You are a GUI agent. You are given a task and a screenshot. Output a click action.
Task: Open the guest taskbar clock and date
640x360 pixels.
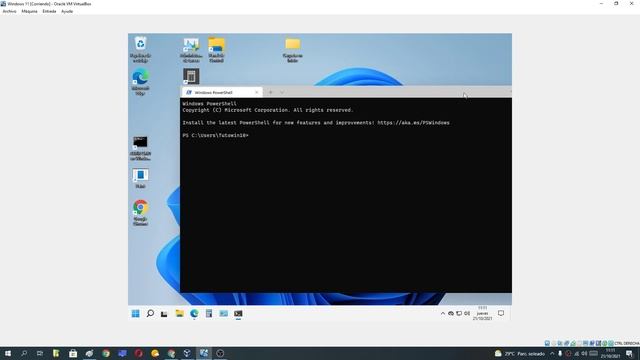[482, 313]
